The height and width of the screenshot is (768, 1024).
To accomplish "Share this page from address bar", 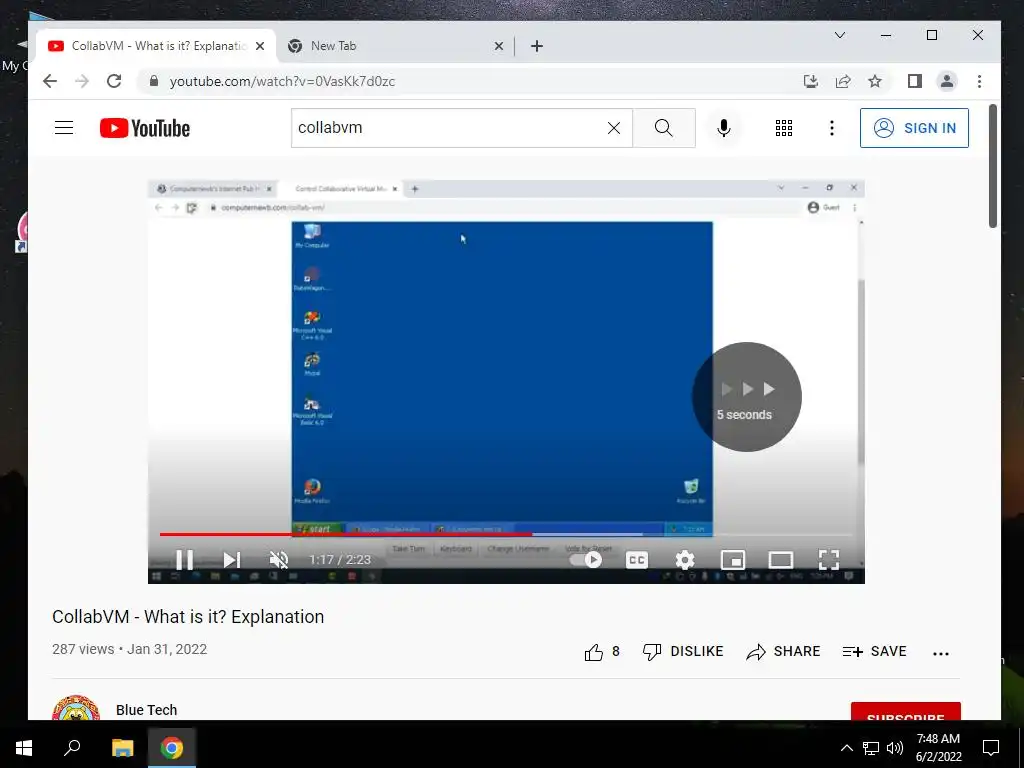I will [843, 81].
